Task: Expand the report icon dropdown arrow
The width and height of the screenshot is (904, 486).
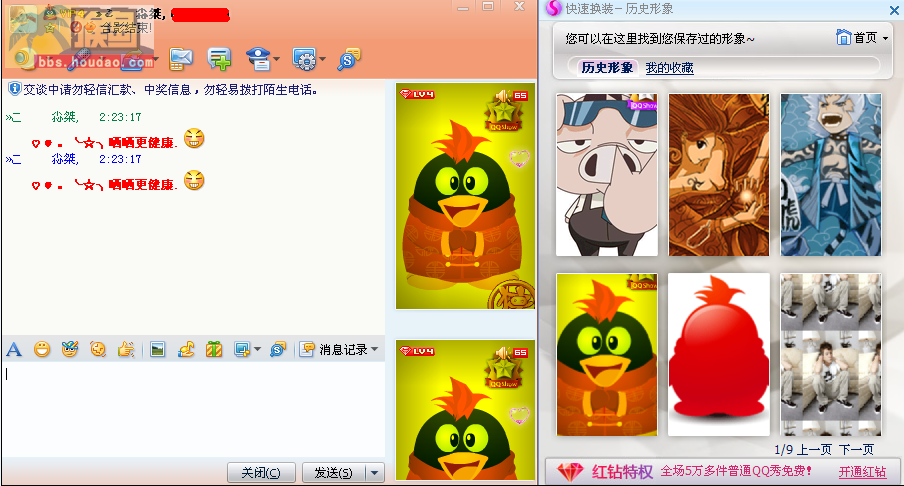Action: pyautogui.click(x=277, y=59)
